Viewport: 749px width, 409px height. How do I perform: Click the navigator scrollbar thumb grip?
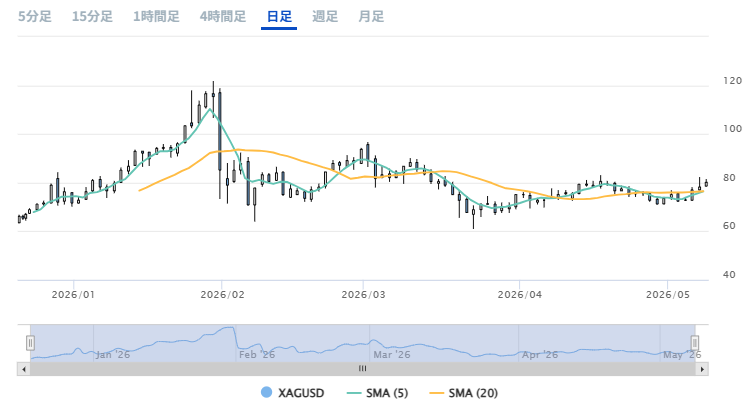[363, 369]
